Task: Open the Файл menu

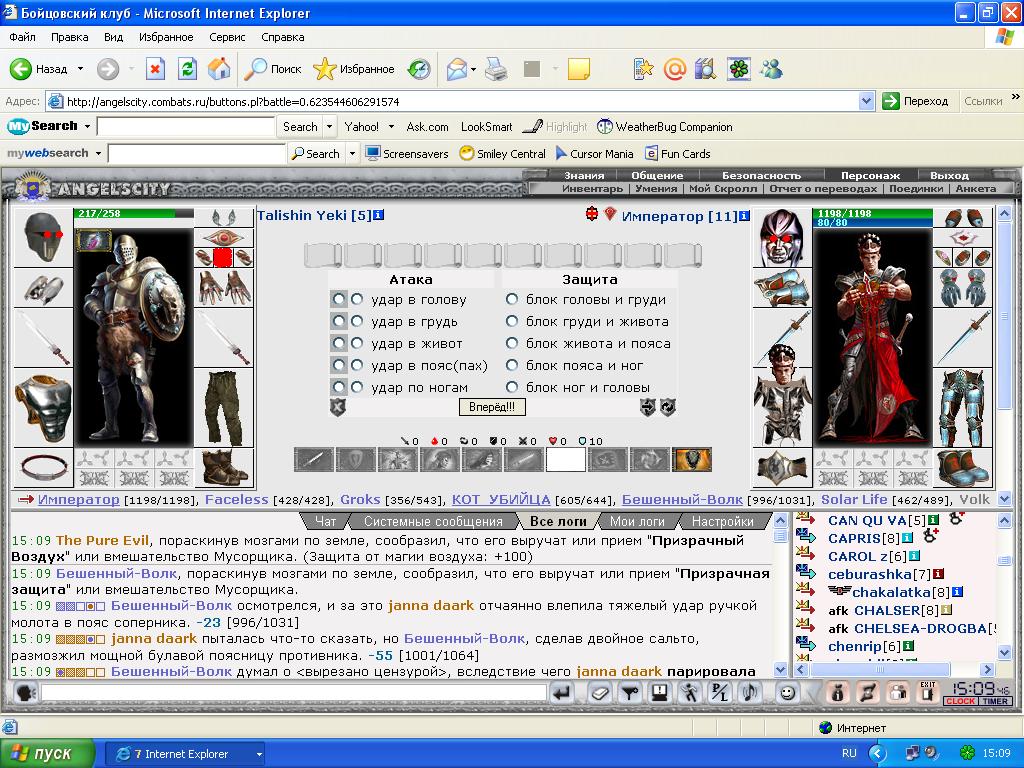Action: click(x=22, y=37)
